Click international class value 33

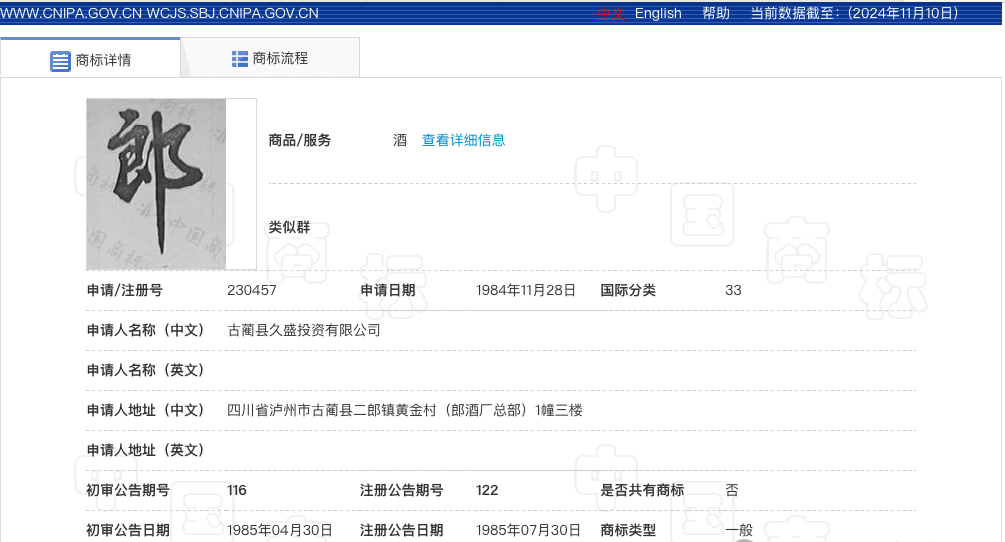tap(733, 290)
